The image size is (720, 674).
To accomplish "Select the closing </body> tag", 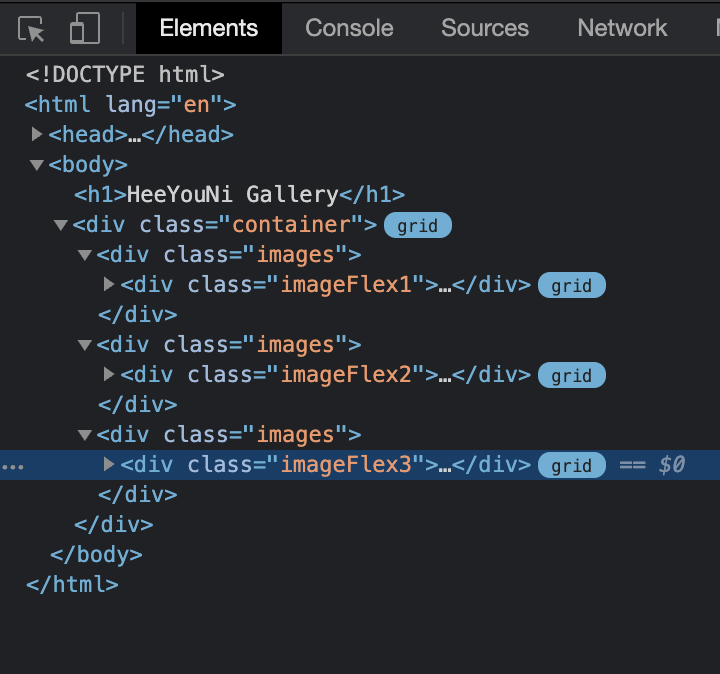I will [x=96, y=555].
